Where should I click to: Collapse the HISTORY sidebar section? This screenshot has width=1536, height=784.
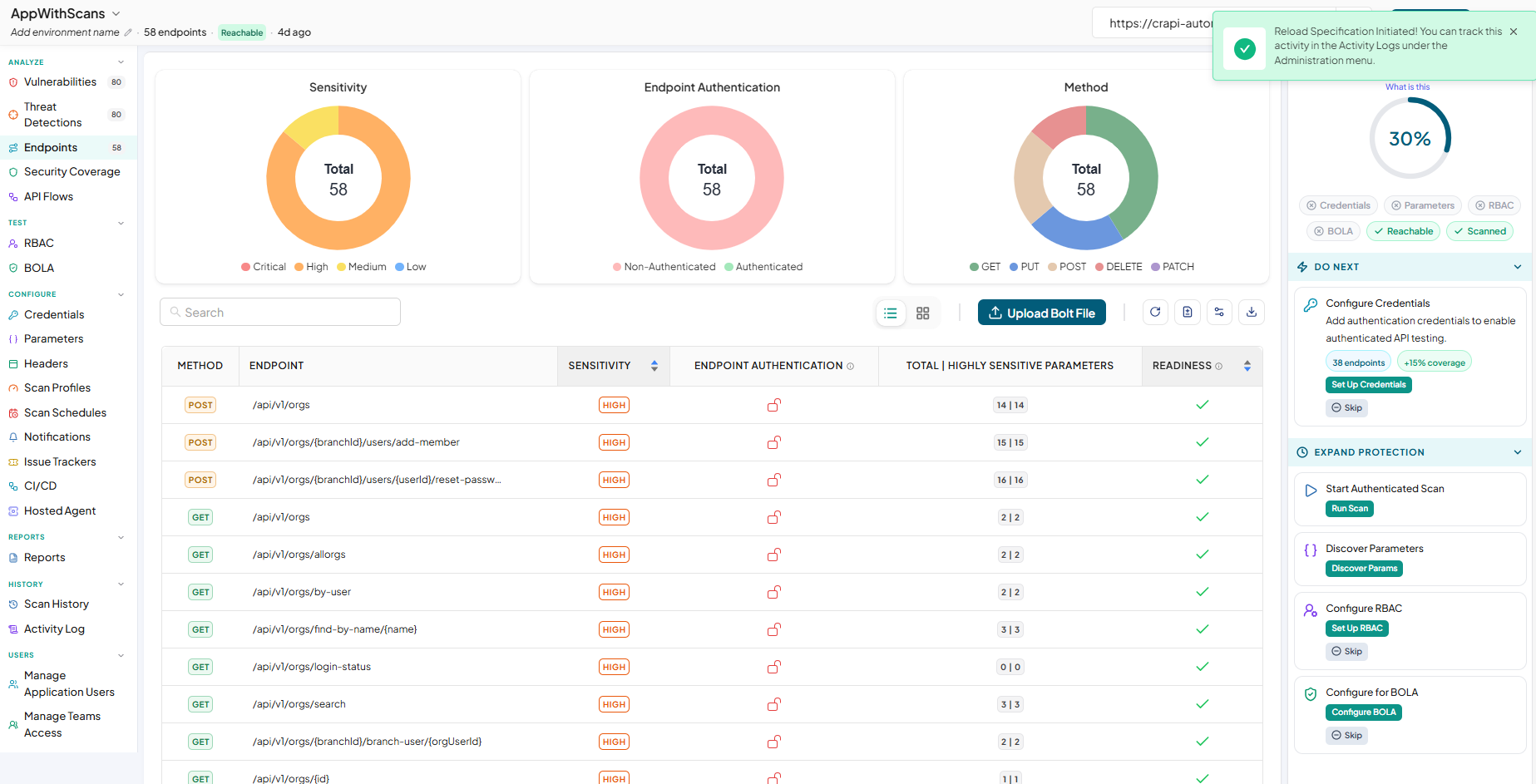tap(121, 584)
